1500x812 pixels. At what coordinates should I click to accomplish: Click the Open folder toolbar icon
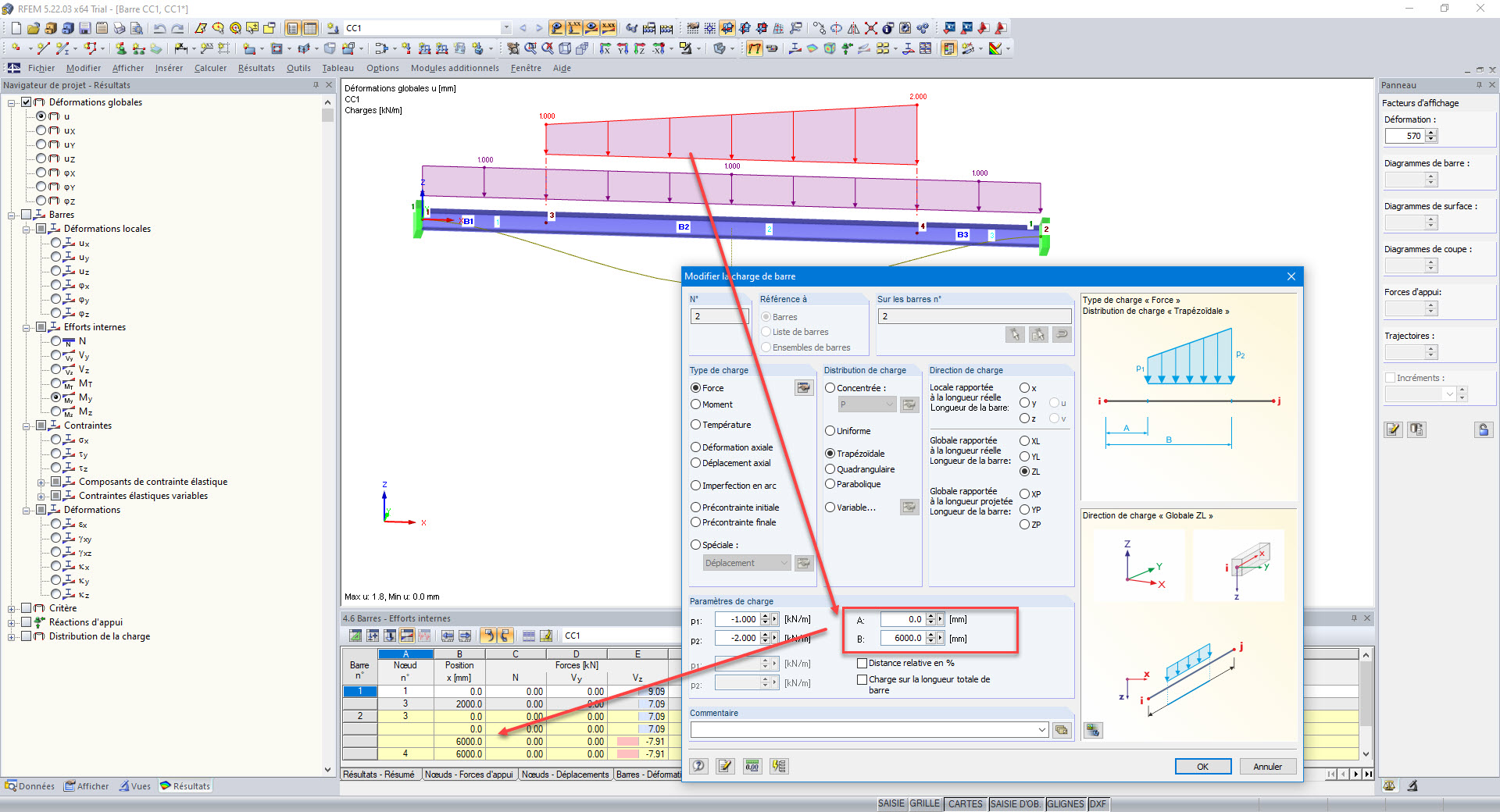click(34, 28)
